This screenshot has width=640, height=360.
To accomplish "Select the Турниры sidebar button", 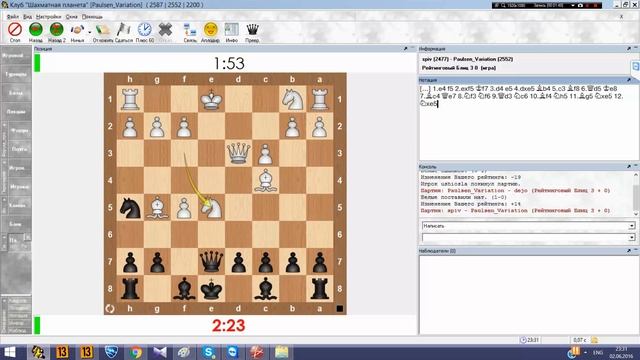I will pos(16,74).
